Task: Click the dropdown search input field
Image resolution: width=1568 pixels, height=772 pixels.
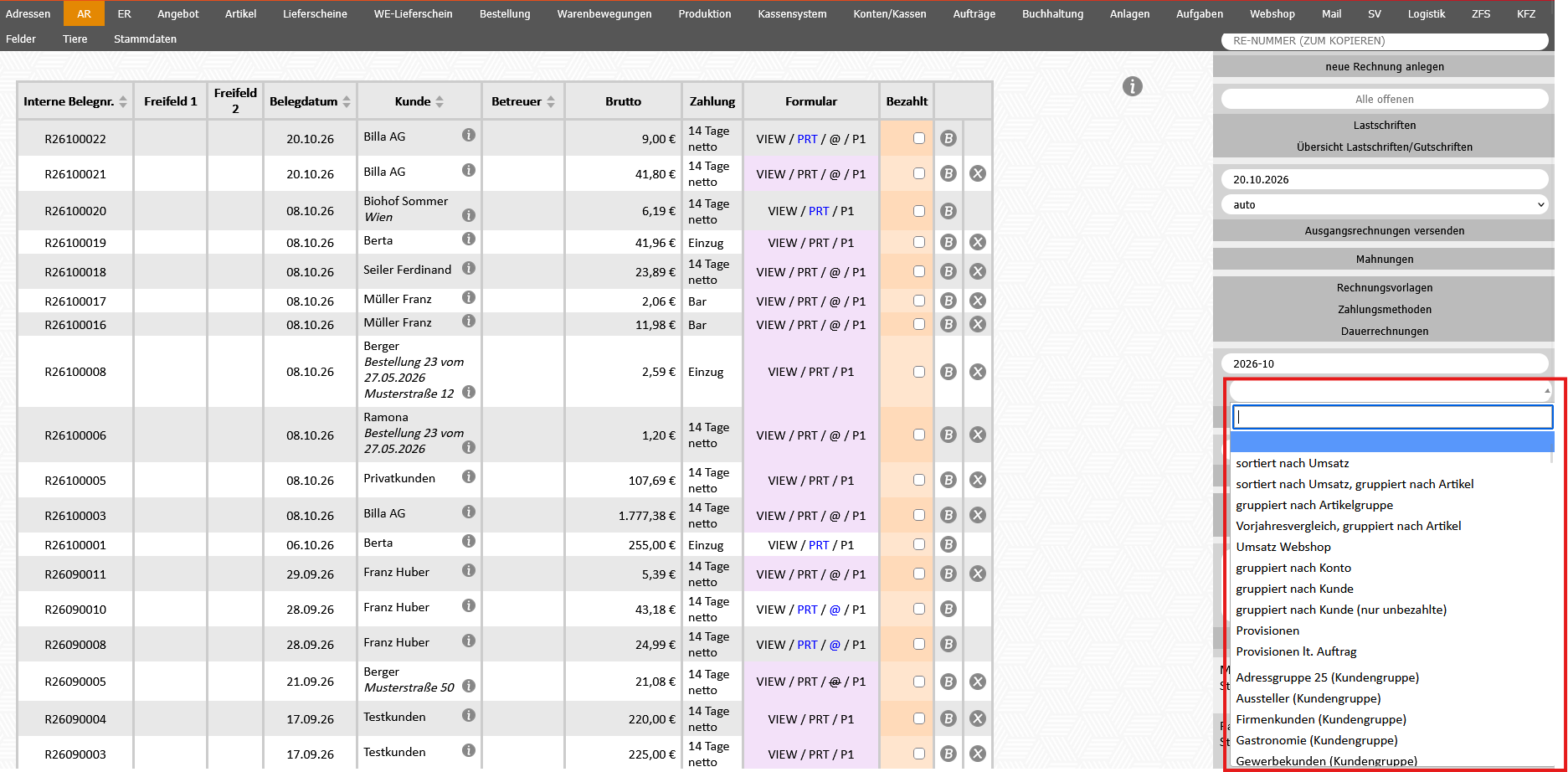Action: 1392,417
